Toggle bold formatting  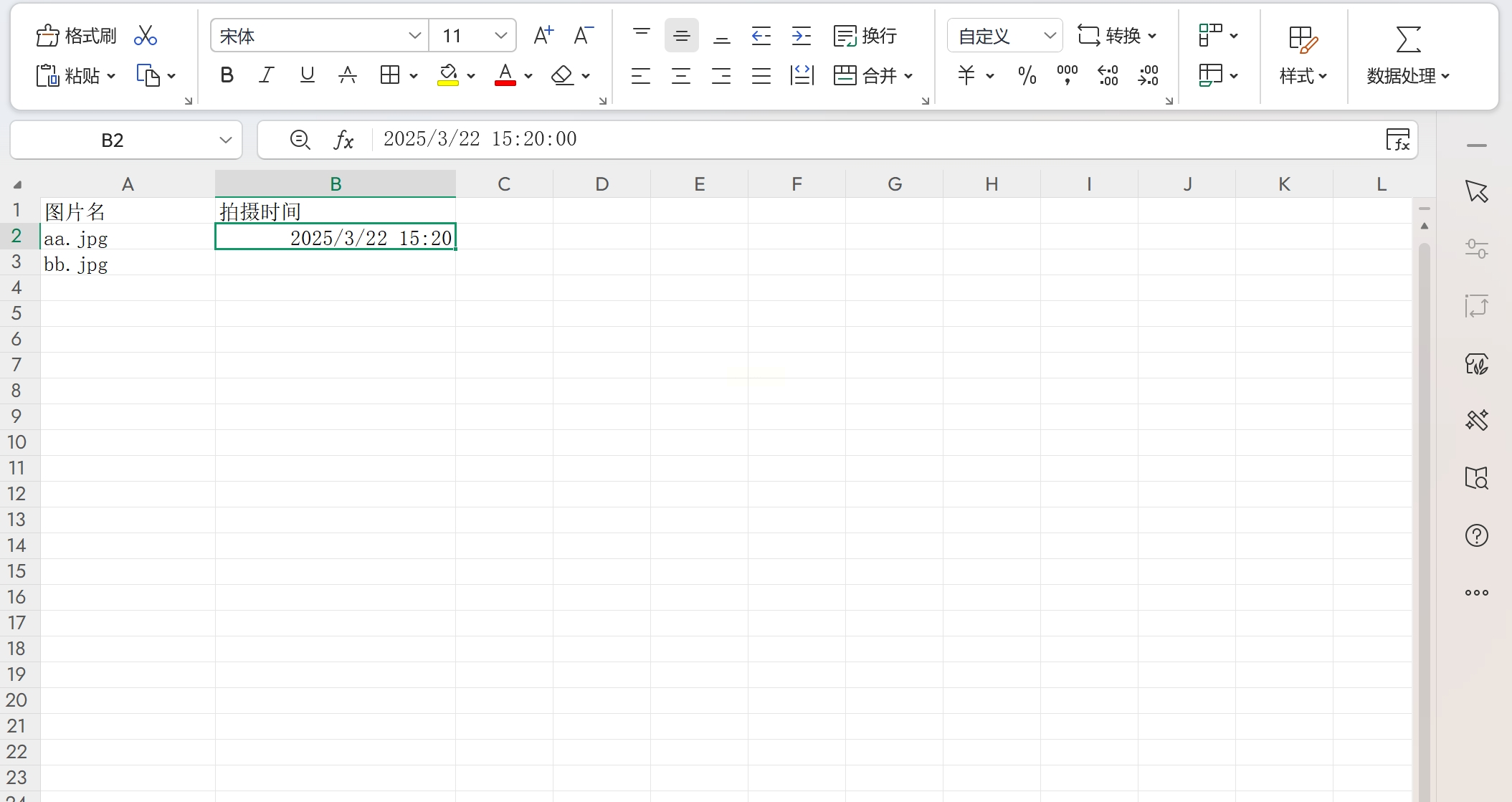[x=227, y=75]
